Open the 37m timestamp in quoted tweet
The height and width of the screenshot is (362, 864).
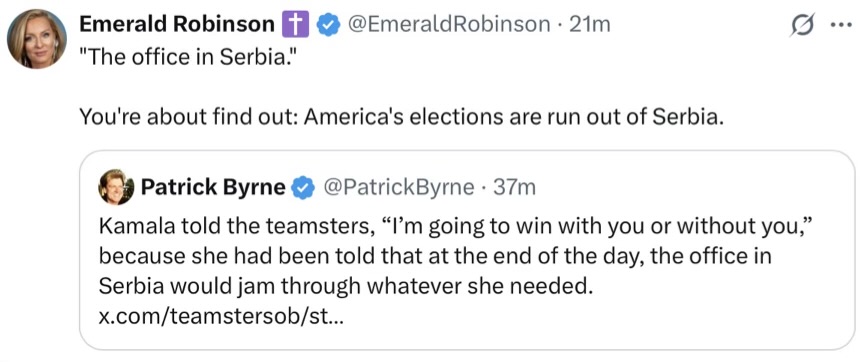point(514,188)
